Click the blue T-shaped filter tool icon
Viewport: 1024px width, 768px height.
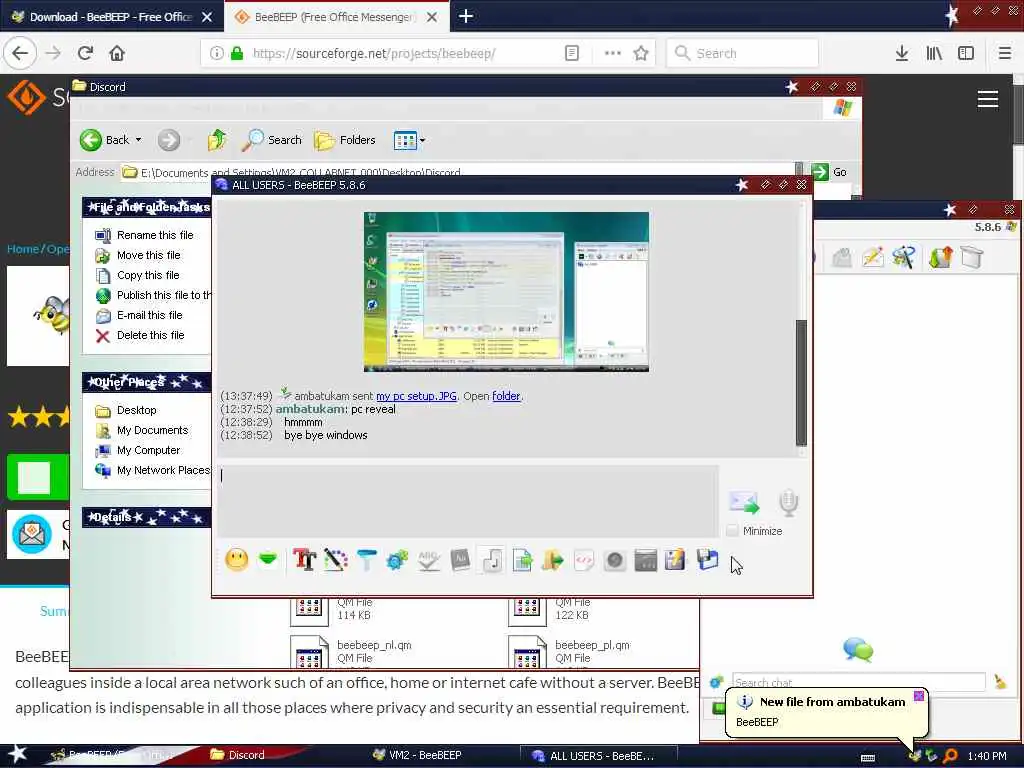(366, 560)
